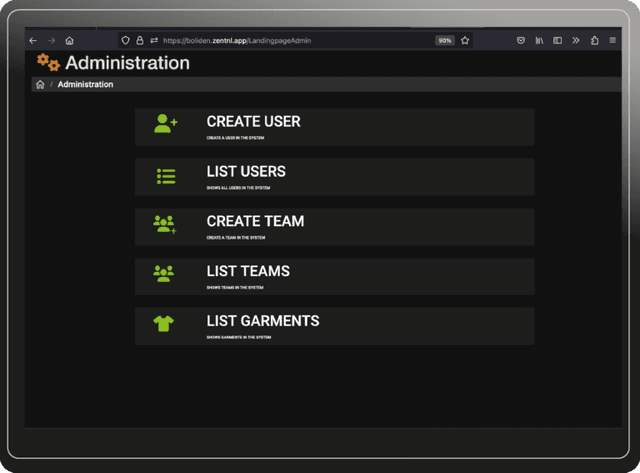Screen dimensions: 640x473
Task: Reset the 90% zoom level indicator
Action: click(x=445, y=41)
